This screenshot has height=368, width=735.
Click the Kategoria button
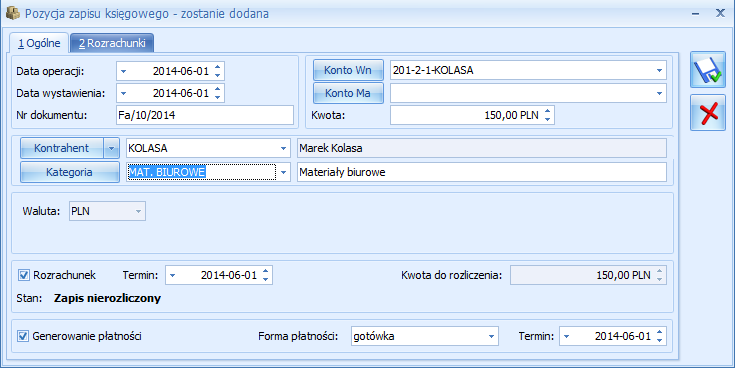[69, 172]
